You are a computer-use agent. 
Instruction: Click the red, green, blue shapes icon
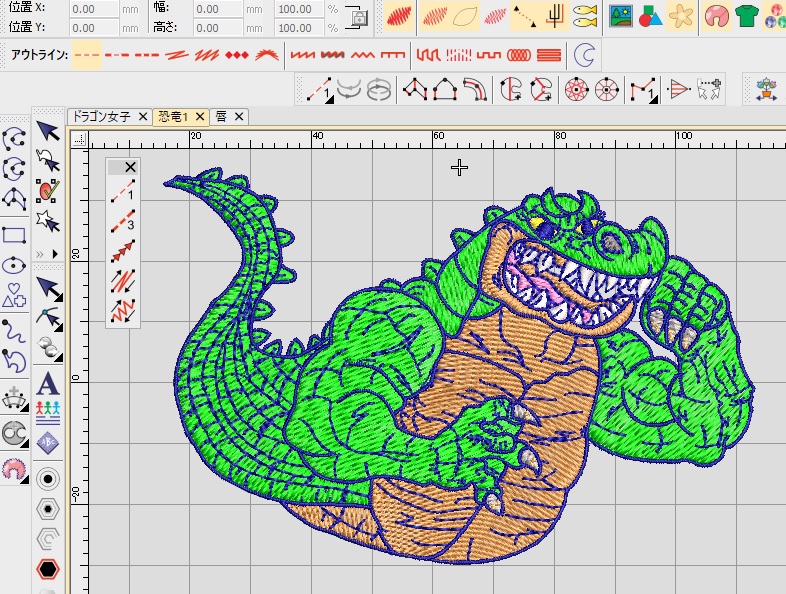[651, 16]
